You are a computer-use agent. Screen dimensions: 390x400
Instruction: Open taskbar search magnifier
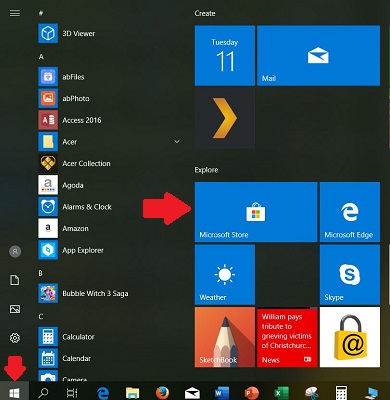point(43,392)
